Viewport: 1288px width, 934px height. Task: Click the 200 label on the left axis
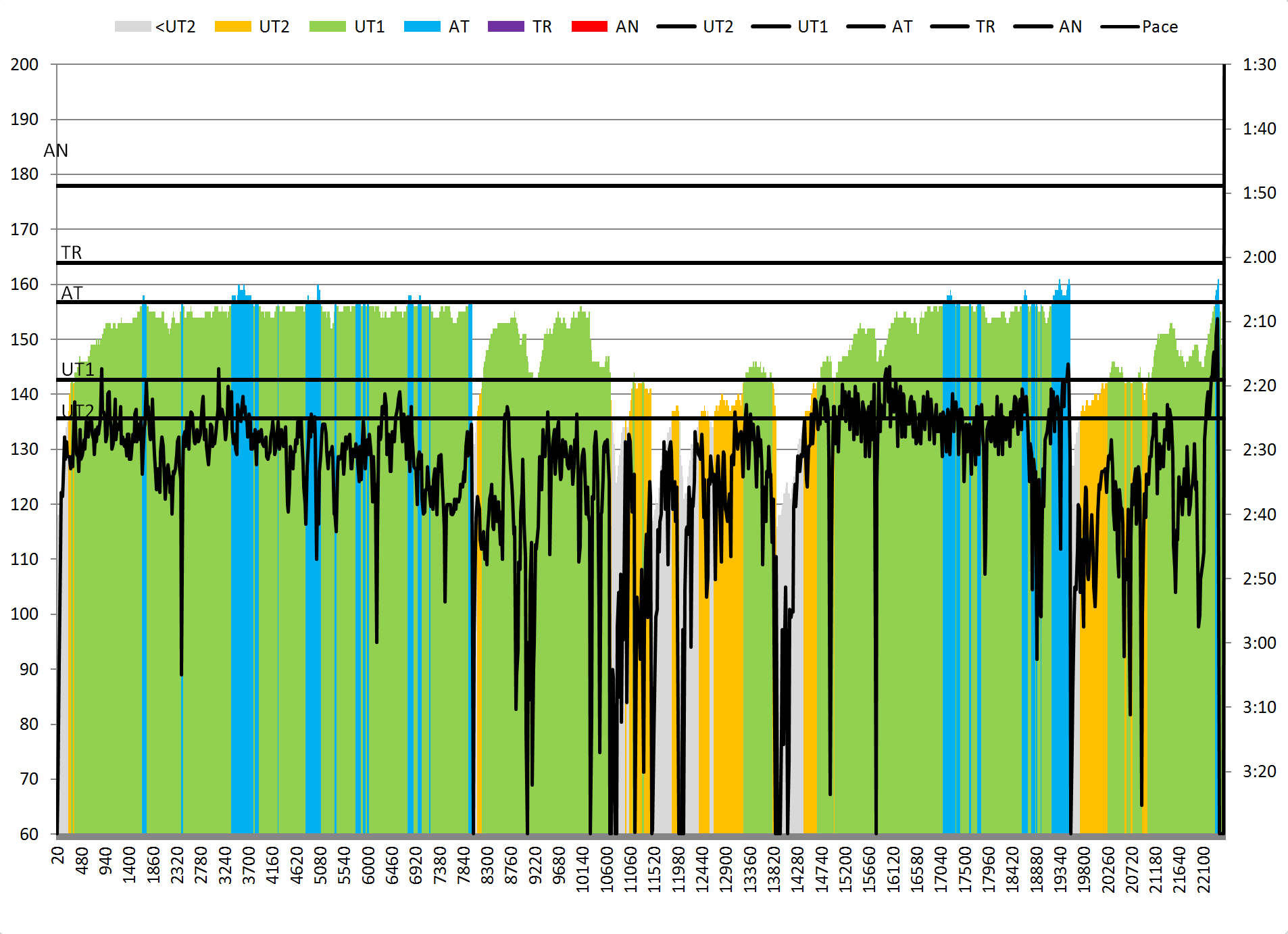[x=24, y=65]
